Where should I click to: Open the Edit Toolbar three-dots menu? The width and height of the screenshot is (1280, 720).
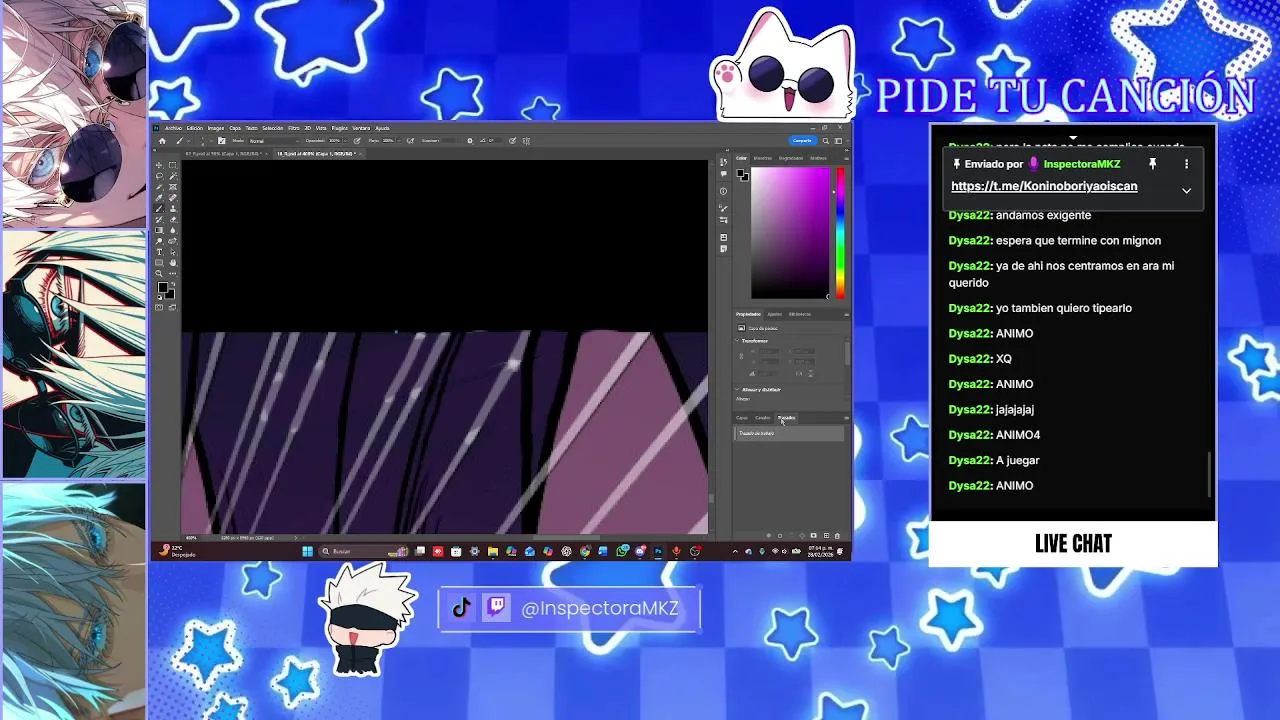[173, 273]
